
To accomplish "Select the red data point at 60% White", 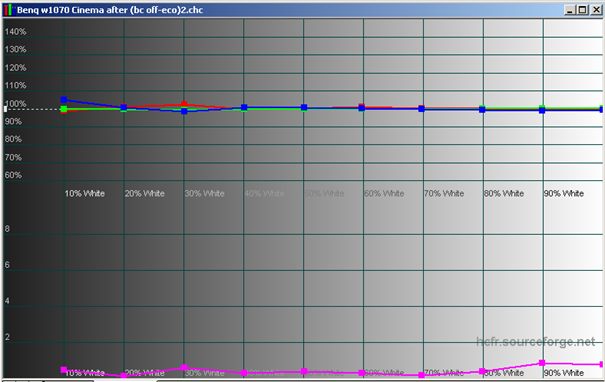I will 362,106.
